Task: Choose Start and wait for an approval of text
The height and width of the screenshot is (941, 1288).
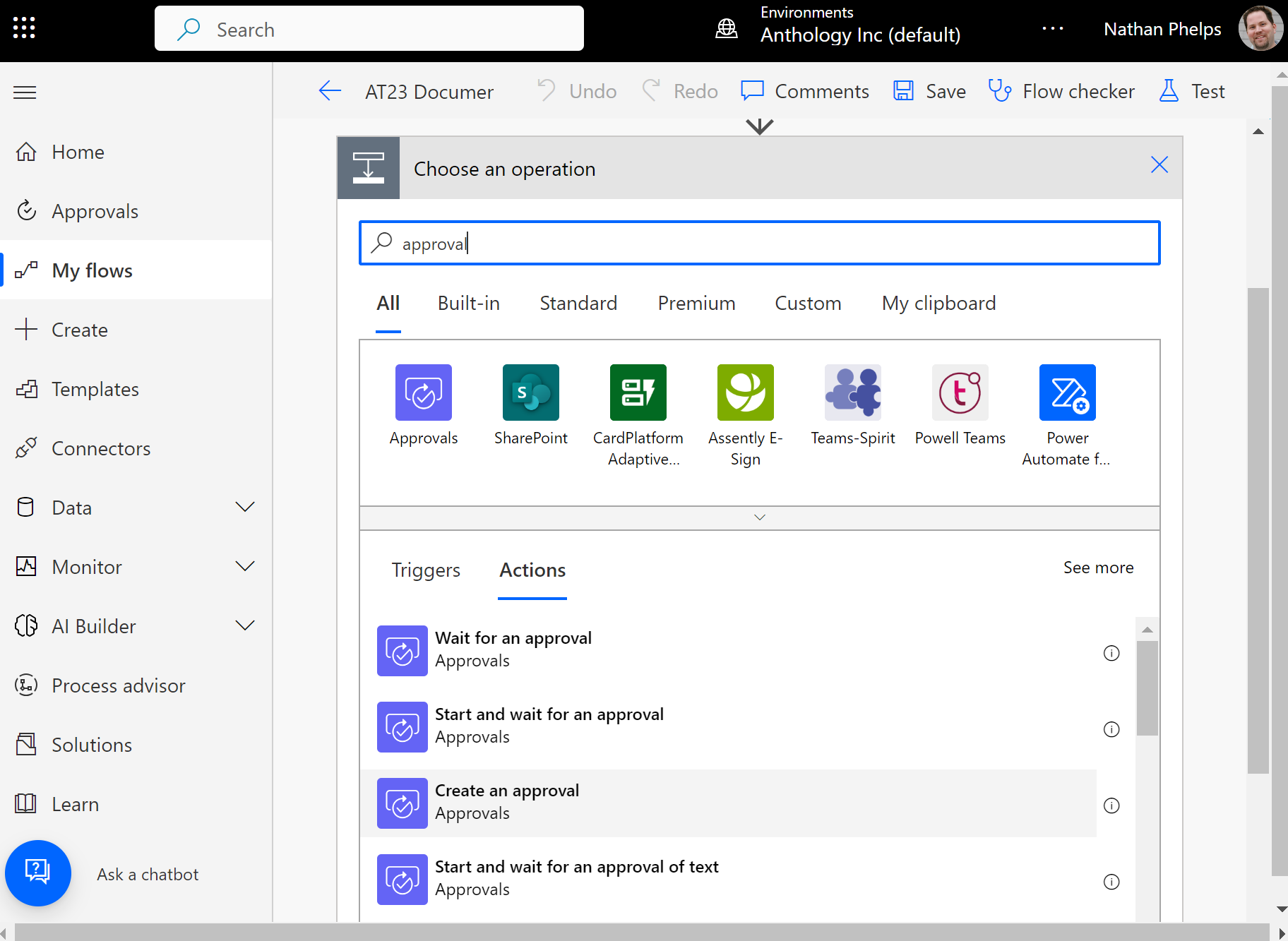Action: (728, 879)
